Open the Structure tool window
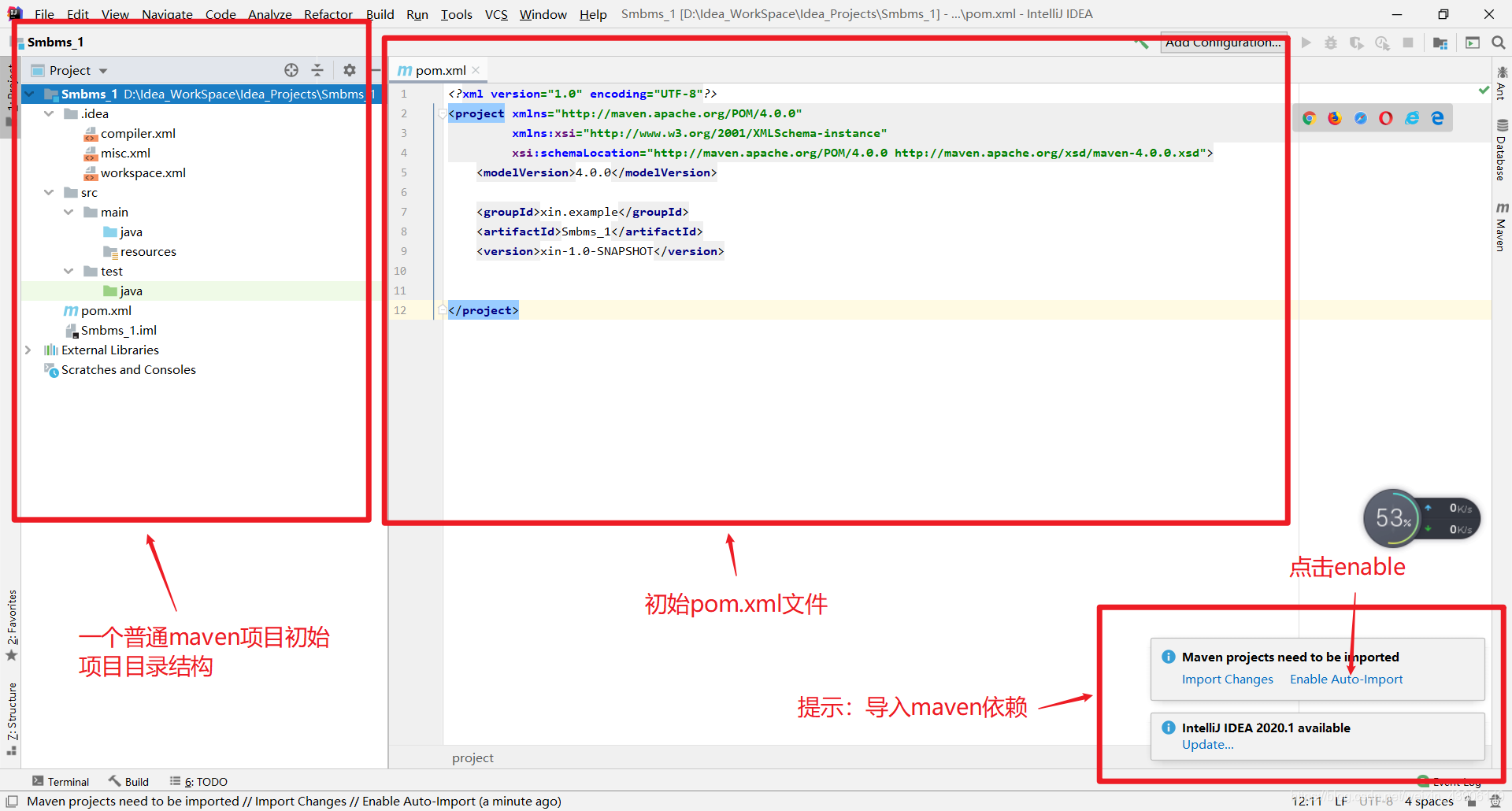This screenshot has width=1512, height=811. [12, 718]
